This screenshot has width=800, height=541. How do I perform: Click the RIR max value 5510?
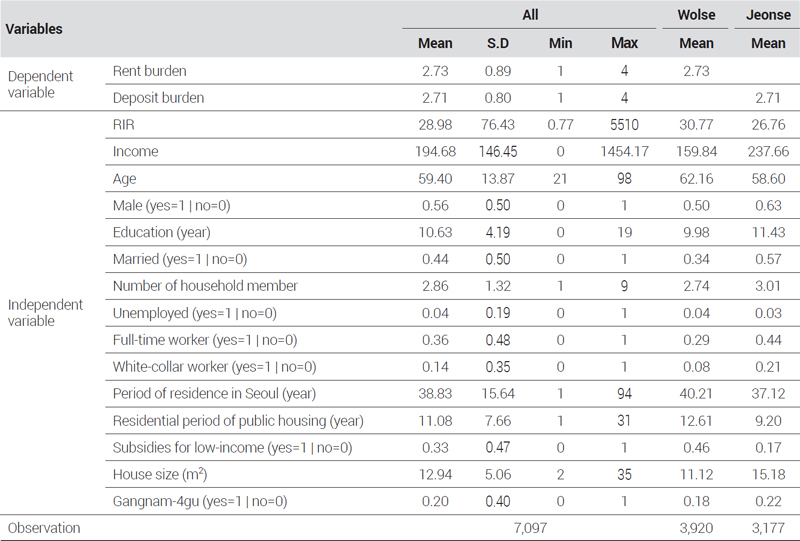click(625, 125)
